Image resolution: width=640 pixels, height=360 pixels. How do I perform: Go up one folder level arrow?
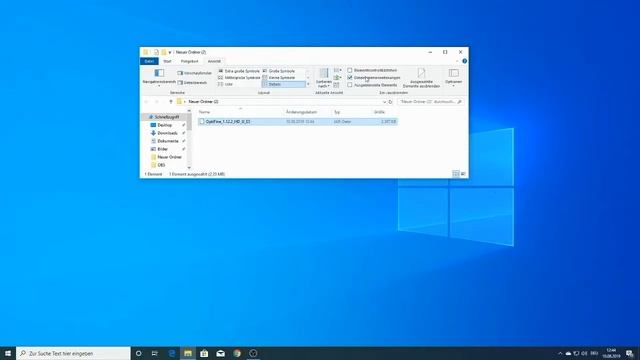171,102
